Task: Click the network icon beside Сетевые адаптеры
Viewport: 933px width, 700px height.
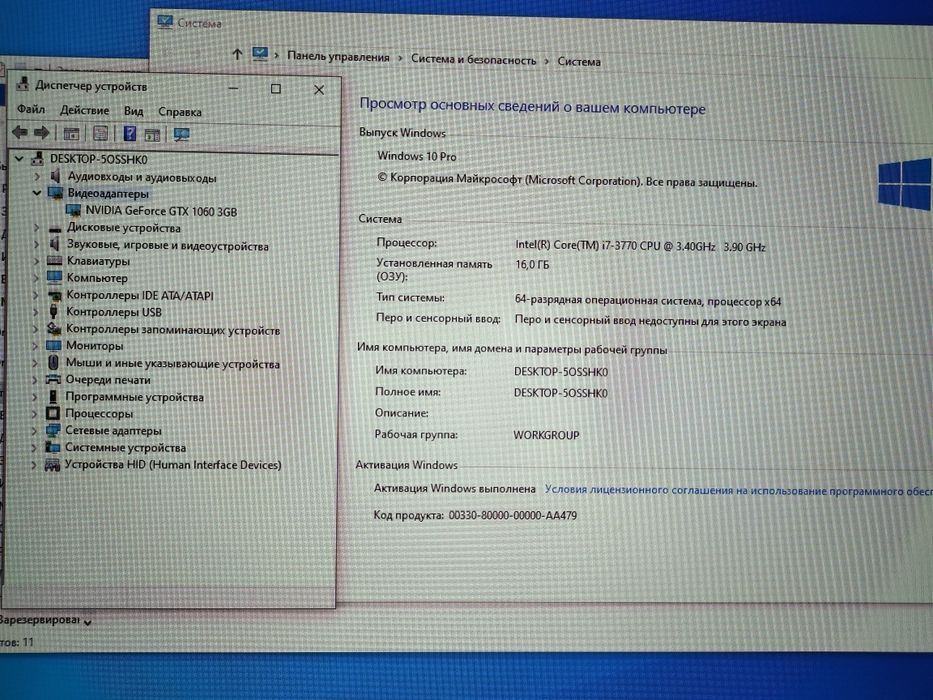Action: pyautogui.click(x=53, y=430)
